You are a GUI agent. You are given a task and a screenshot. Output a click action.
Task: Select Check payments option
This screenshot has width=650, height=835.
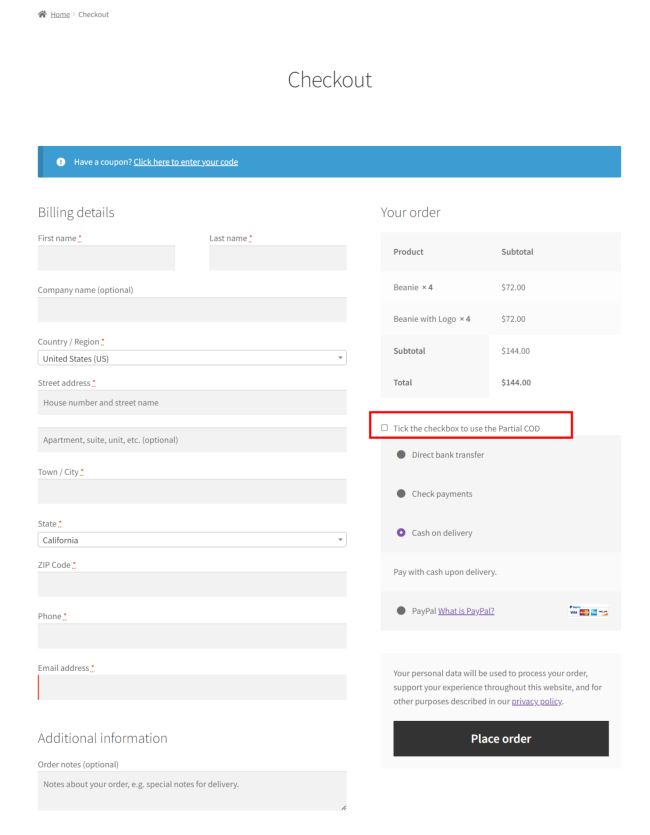pyautogui.click(x=401, y=494)
